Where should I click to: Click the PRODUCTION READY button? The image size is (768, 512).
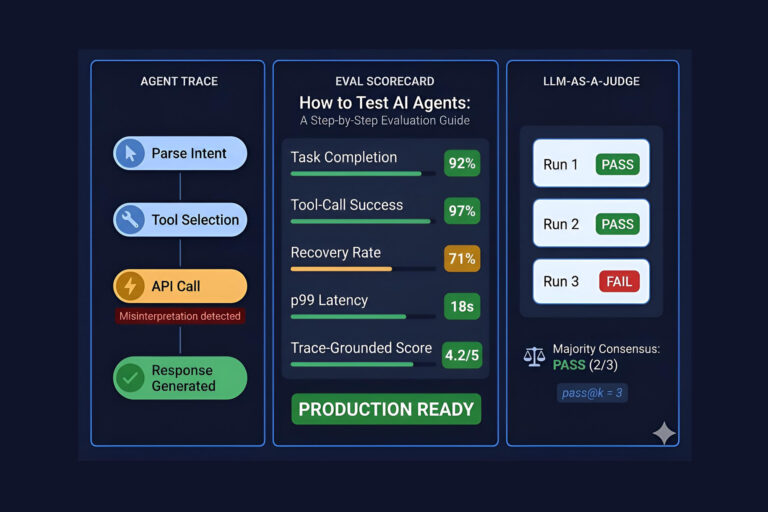pyautogui.click(x=386, y=409)
